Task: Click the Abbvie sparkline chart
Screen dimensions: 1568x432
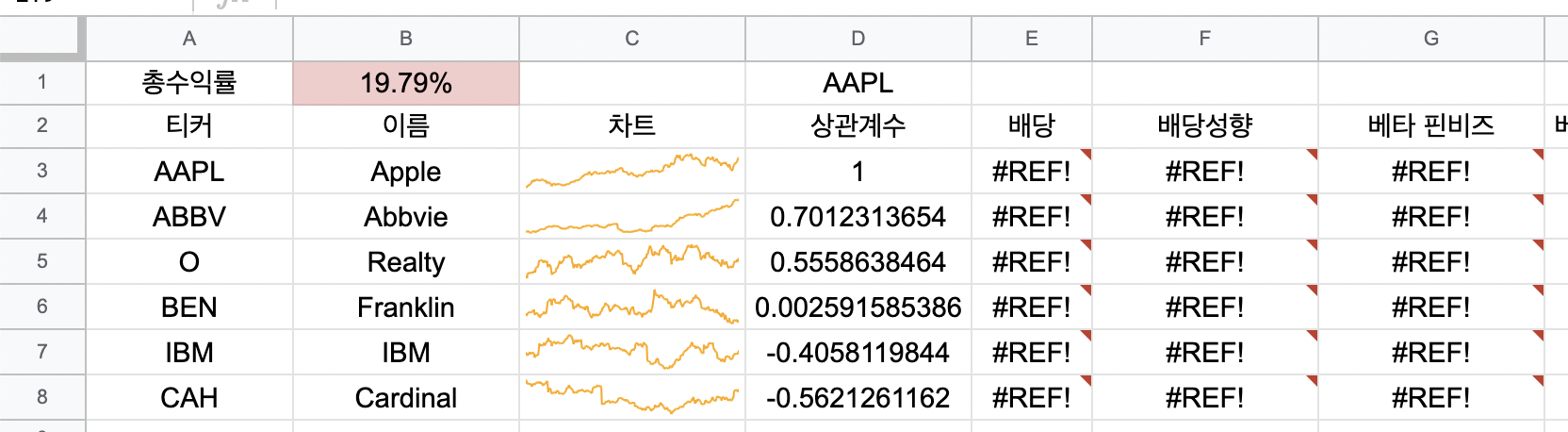Action: 632,216
